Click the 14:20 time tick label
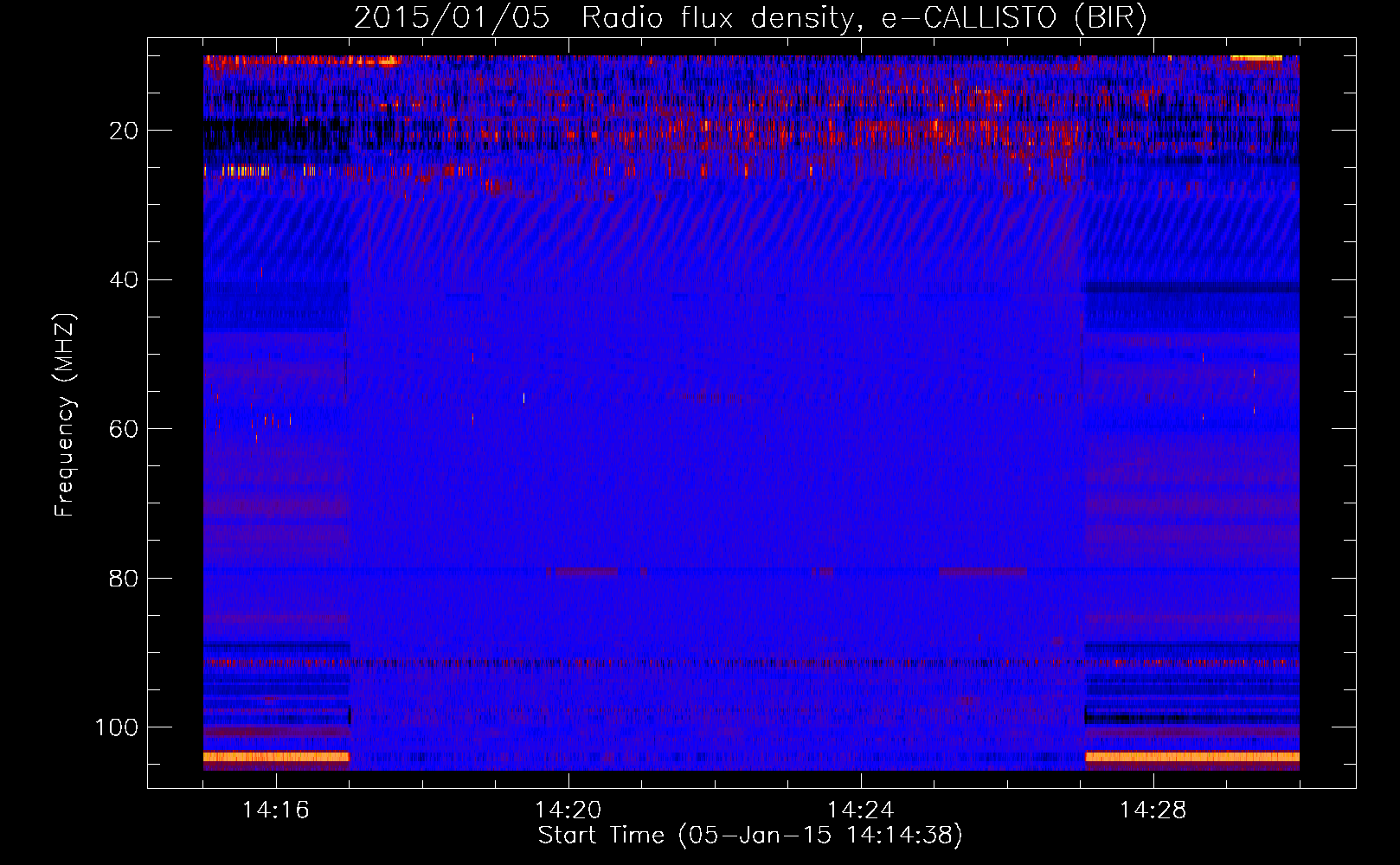Viewport: 1400px width, 865px height. pos(568,811)
